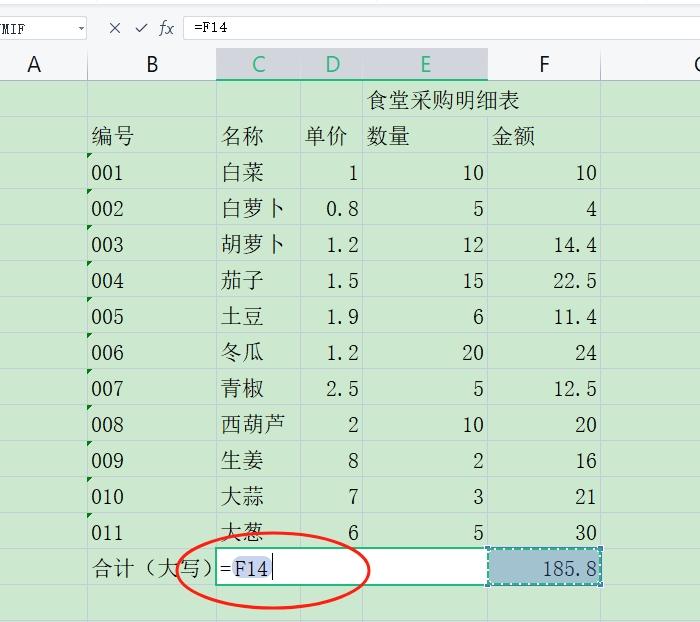Click the 冬瓜 name cell
The width and height of the screenshot is (700, 622).
click(x=258, y=352)
